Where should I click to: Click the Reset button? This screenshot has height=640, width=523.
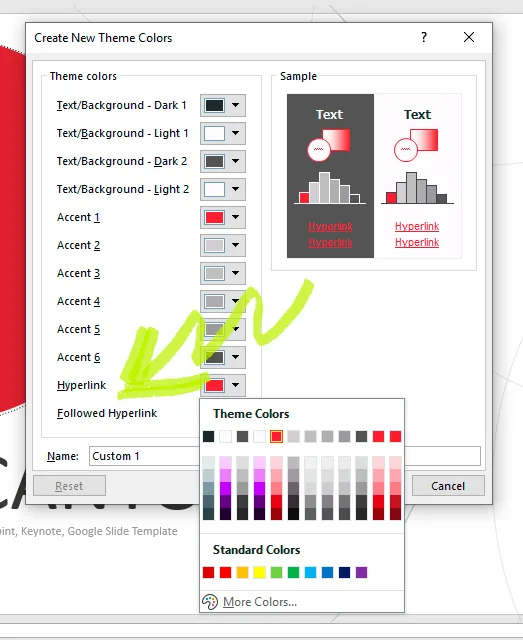pos(69,486)
